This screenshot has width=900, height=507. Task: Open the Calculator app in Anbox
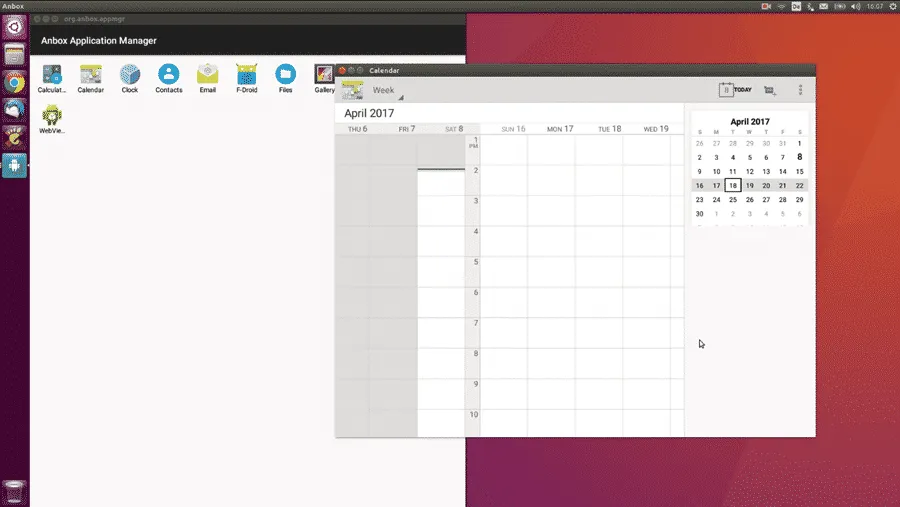[52, 79]
